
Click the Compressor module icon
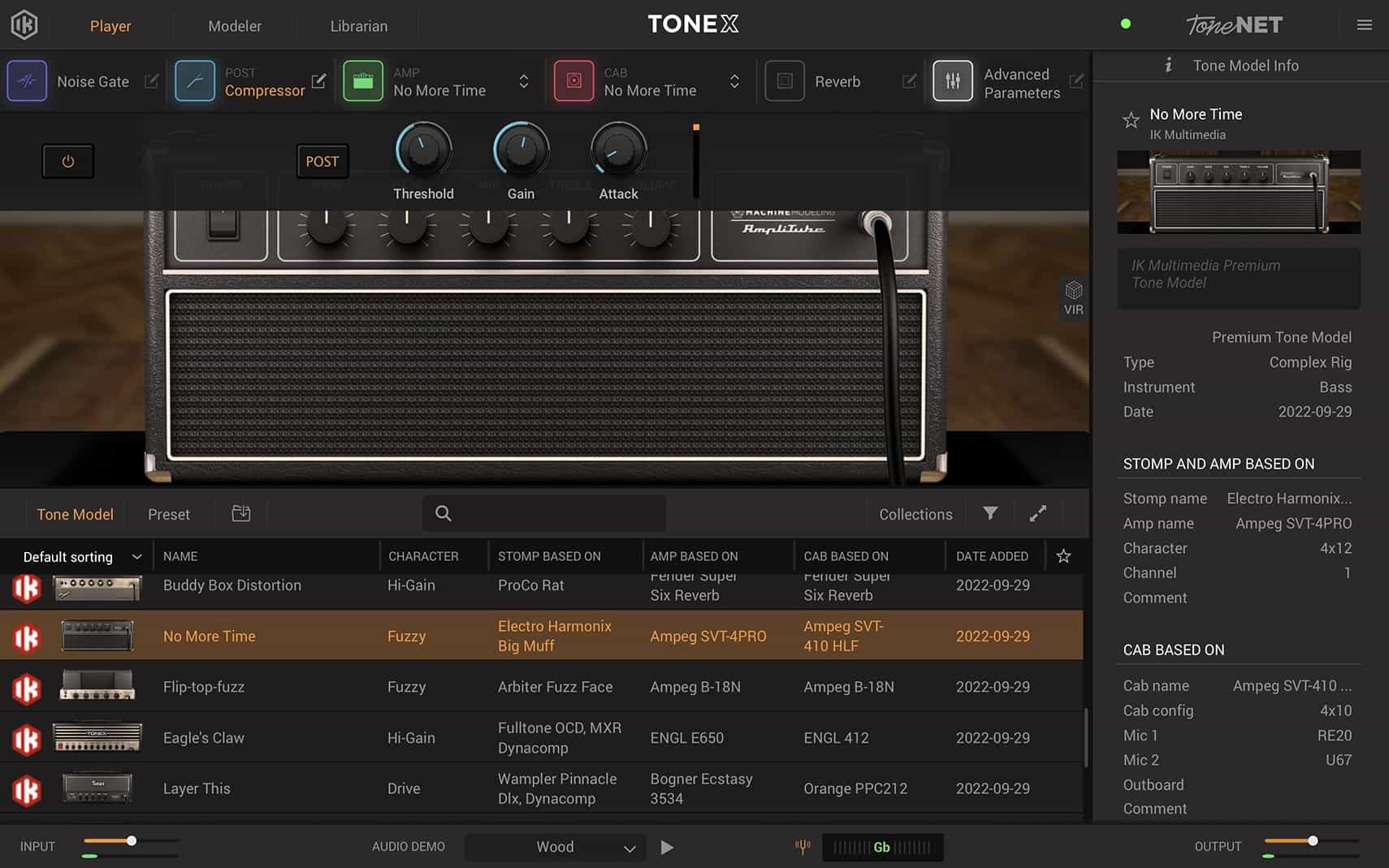[x=195, y=81]
